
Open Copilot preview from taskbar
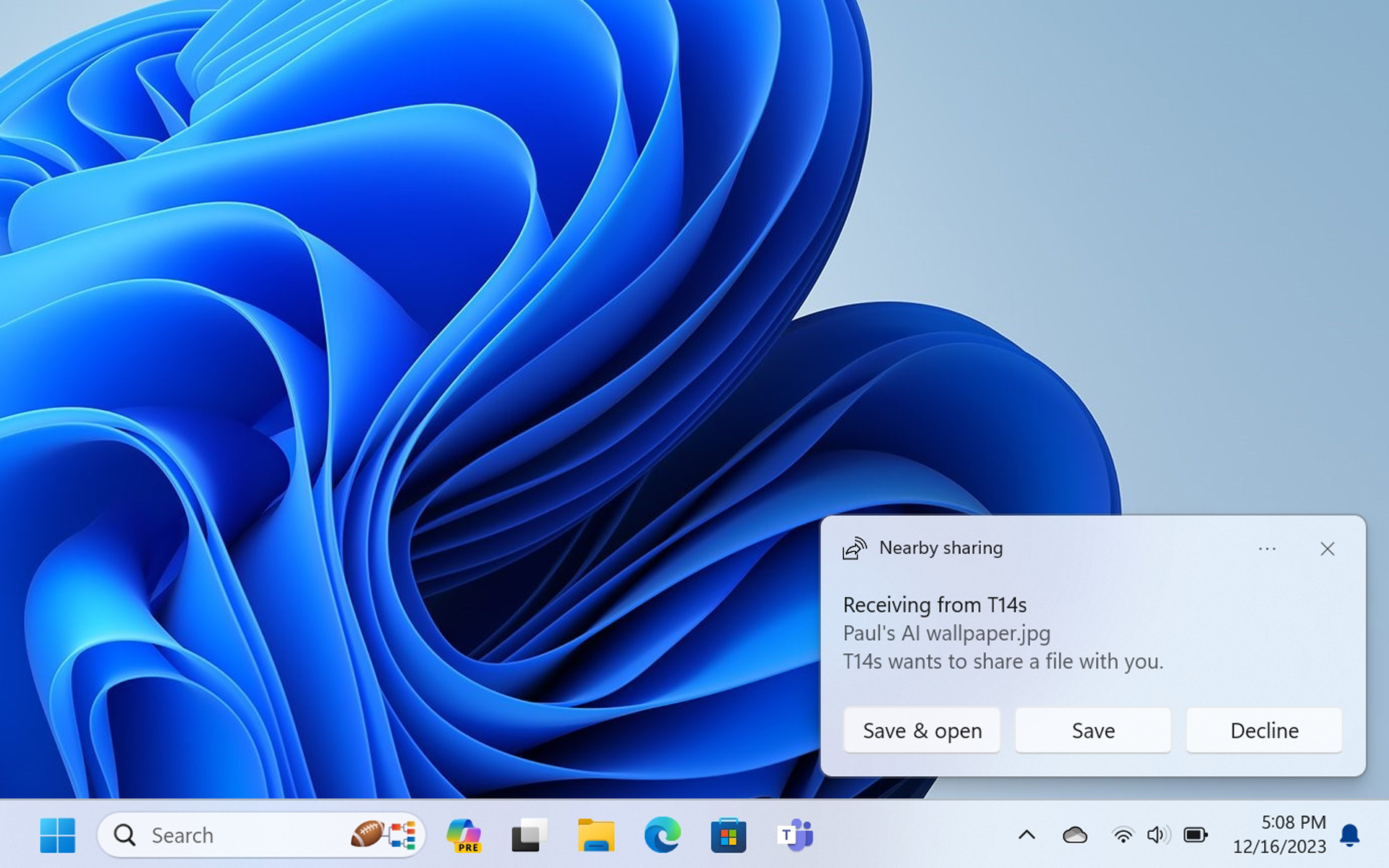[x=464, y=835]
